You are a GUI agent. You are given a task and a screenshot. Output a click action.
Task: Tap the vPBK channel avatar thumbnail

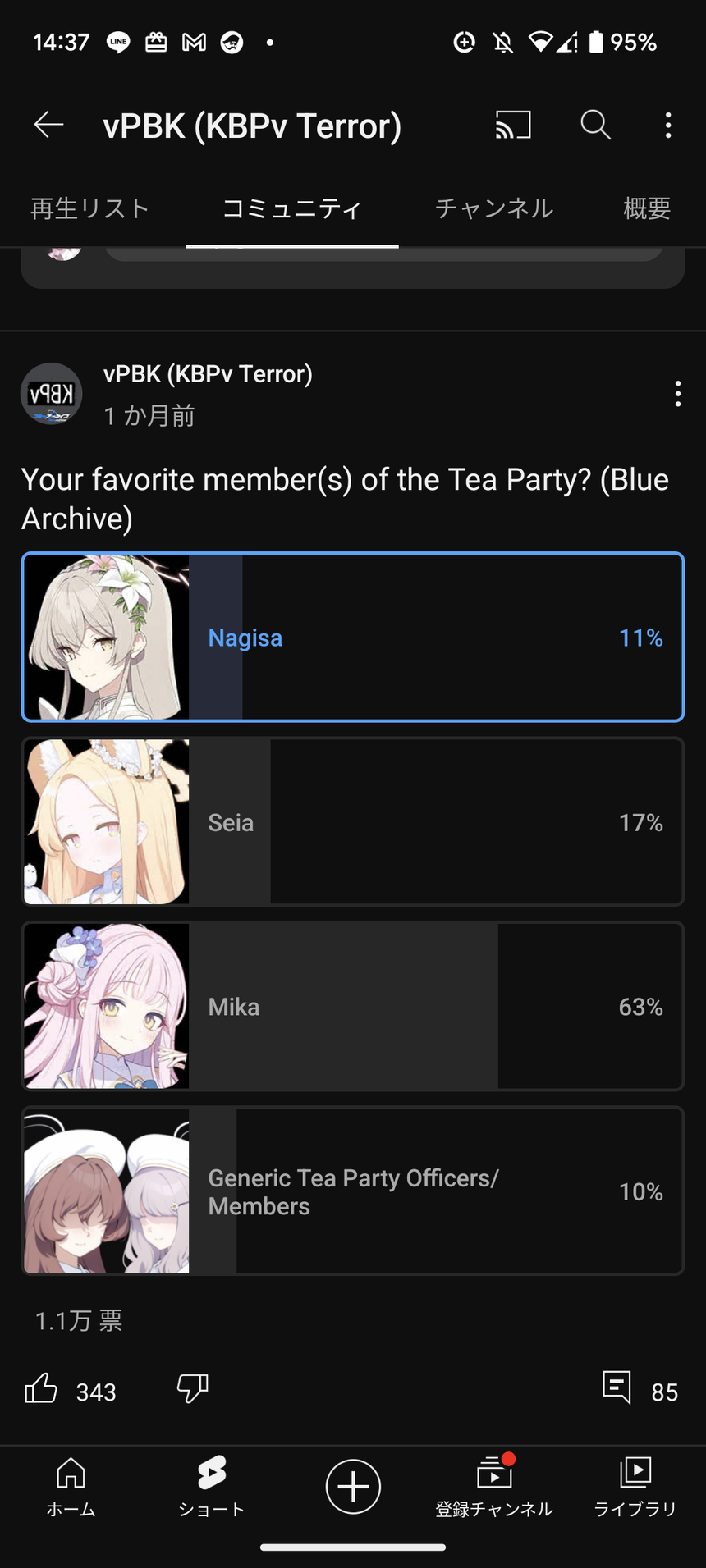point(52,394)
